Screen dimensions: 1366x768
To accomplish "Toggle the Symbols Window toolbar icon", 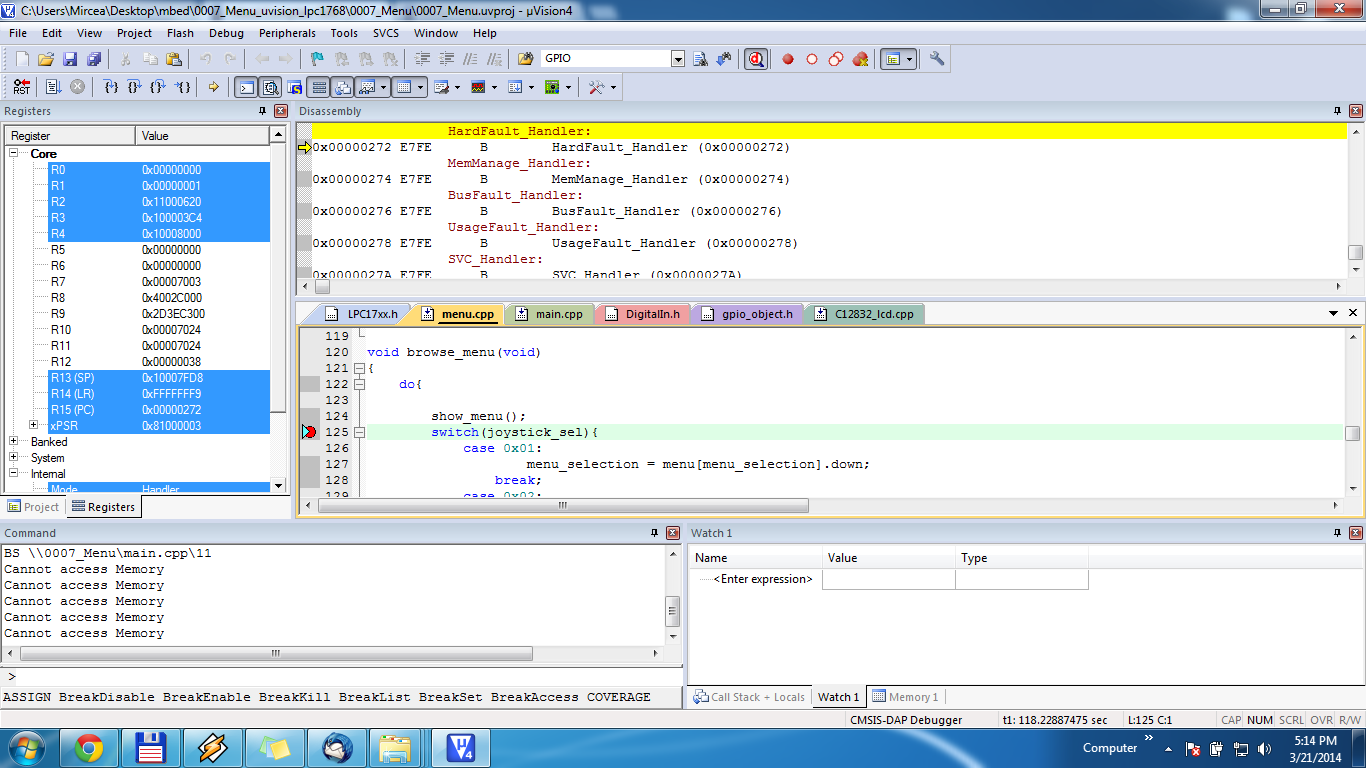I will (x=294, y=87).
